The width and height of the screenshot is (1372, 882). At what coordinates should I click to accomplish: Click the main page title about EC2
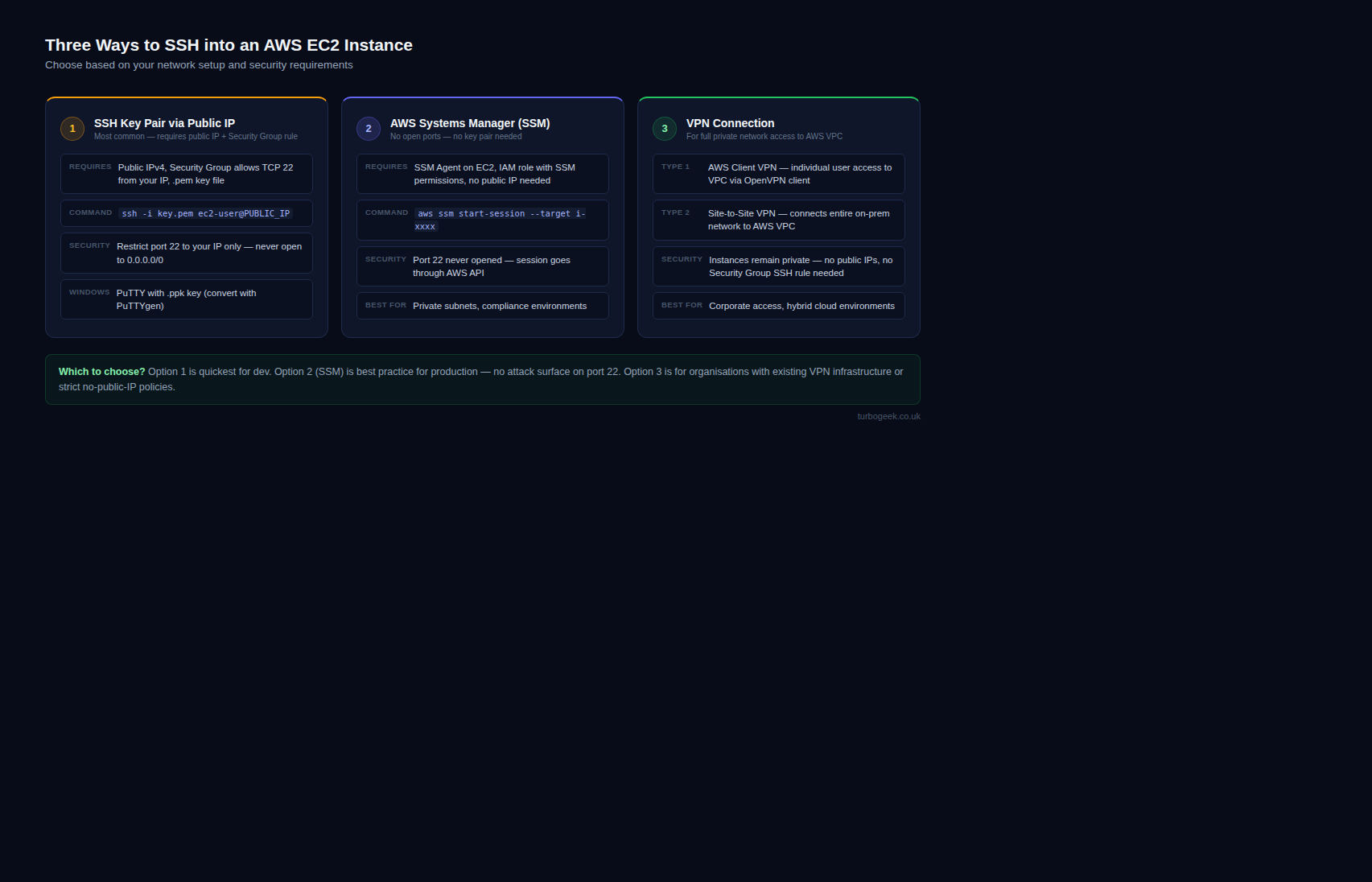[x=229, y=45]
